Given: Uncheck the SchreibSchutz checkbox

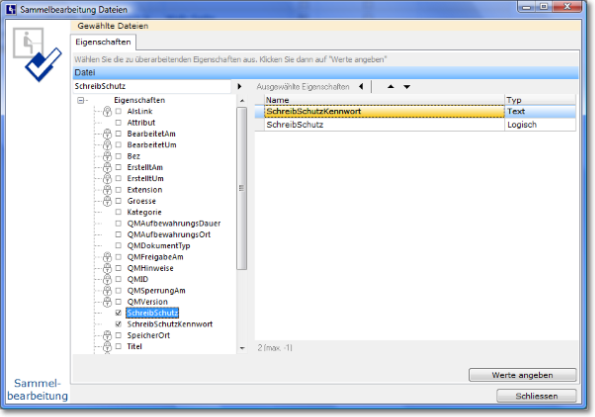Looking at the screenshot, I should (118, 313).
